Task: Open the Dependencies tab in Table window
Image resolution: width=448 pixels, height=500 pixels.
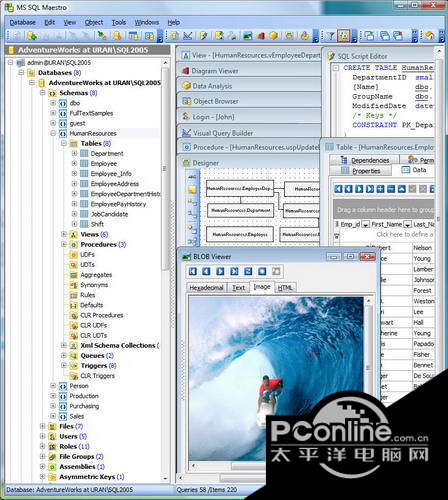Action: 364,160
